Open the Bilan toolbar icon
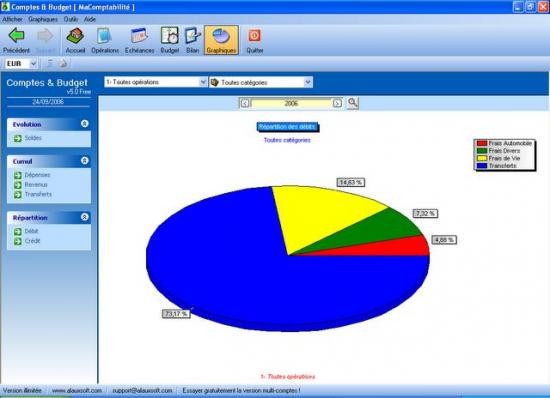 (x=193, y=35)
